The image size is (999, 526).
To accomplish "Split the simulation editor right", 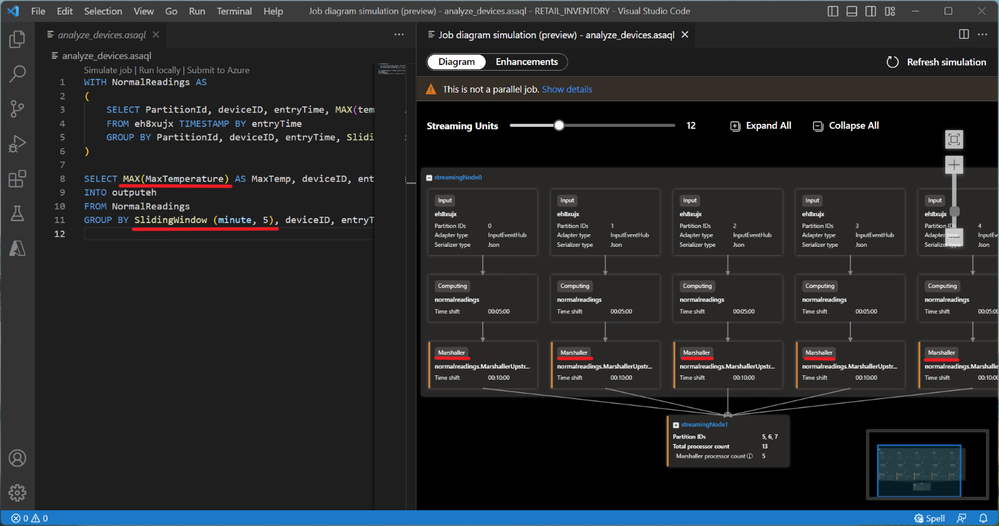I will click(963, 34).
